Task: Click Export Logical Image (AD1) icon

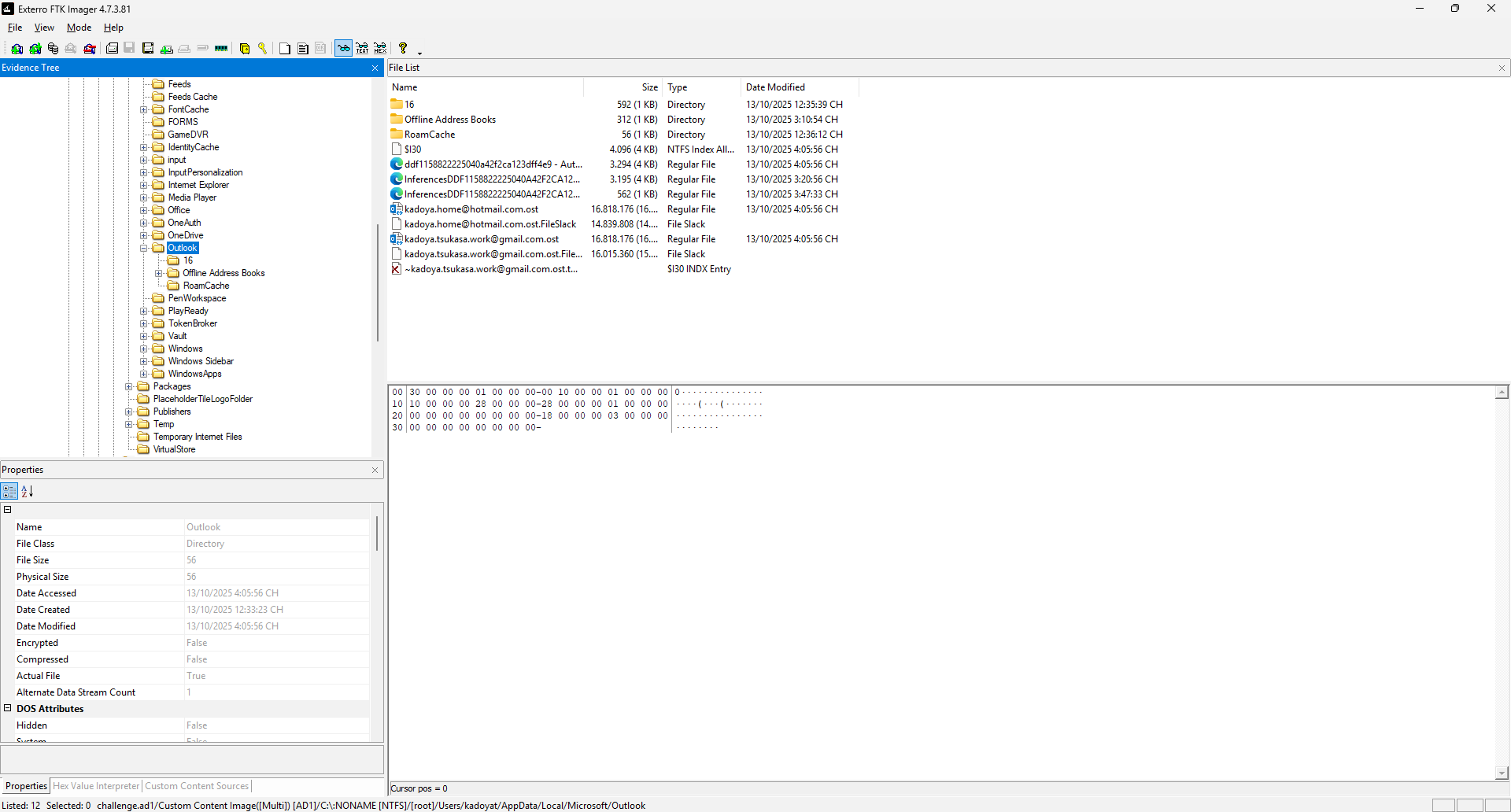Action: tap(148, 49)
